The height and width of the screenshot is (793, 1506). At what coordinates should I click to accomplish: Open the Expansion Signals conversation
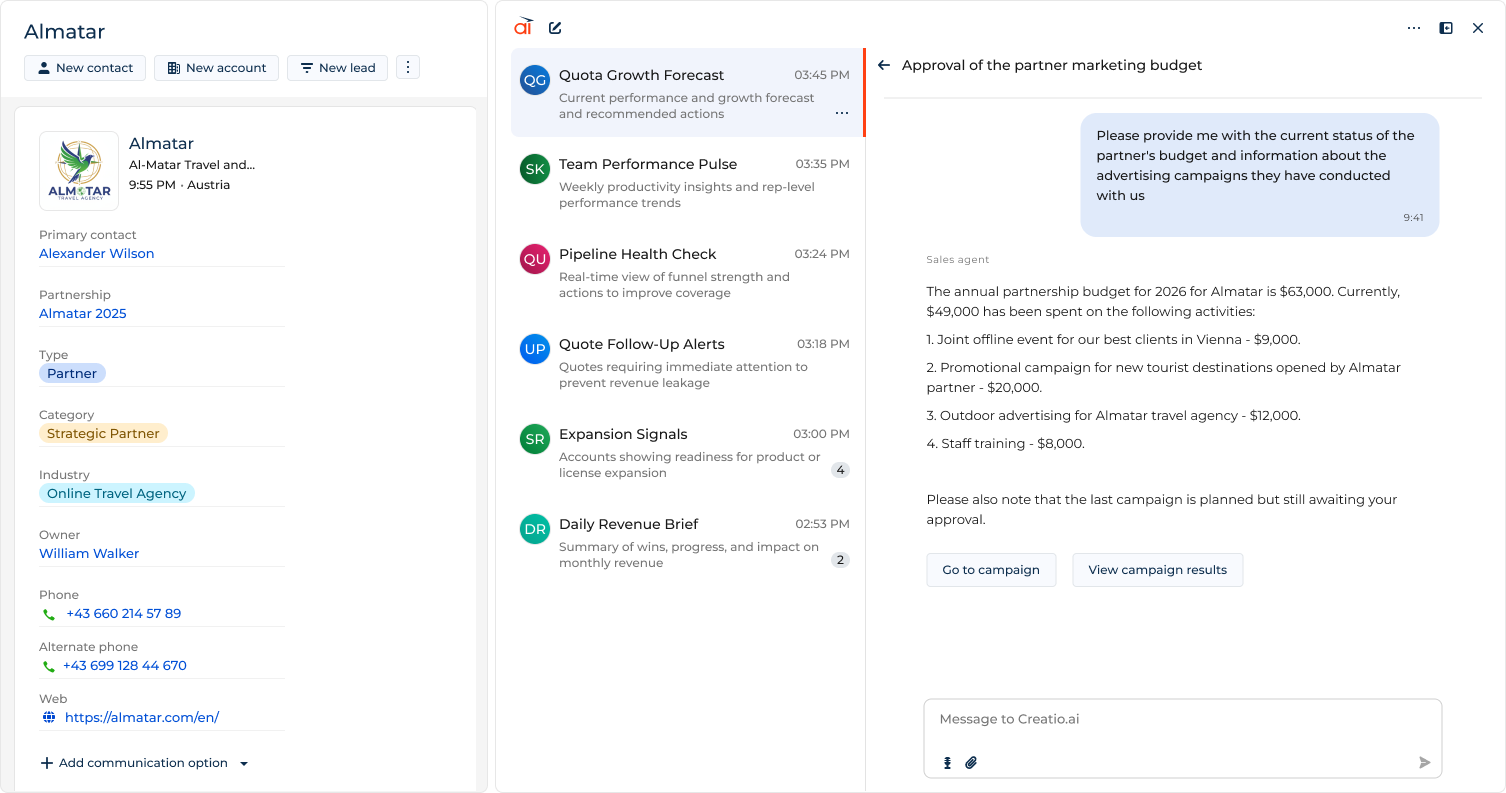686,452
